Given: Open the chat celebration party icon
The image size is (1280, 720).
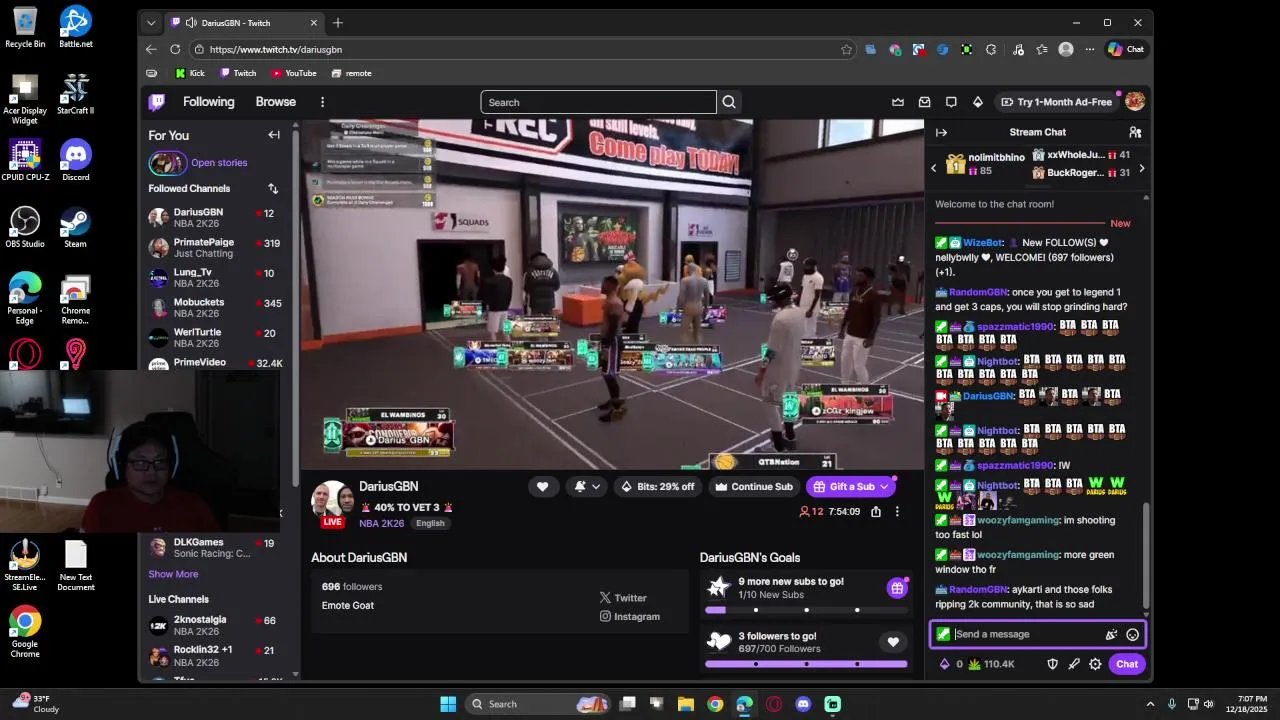Looking at the screenshot, I should tap(1111, 634).
